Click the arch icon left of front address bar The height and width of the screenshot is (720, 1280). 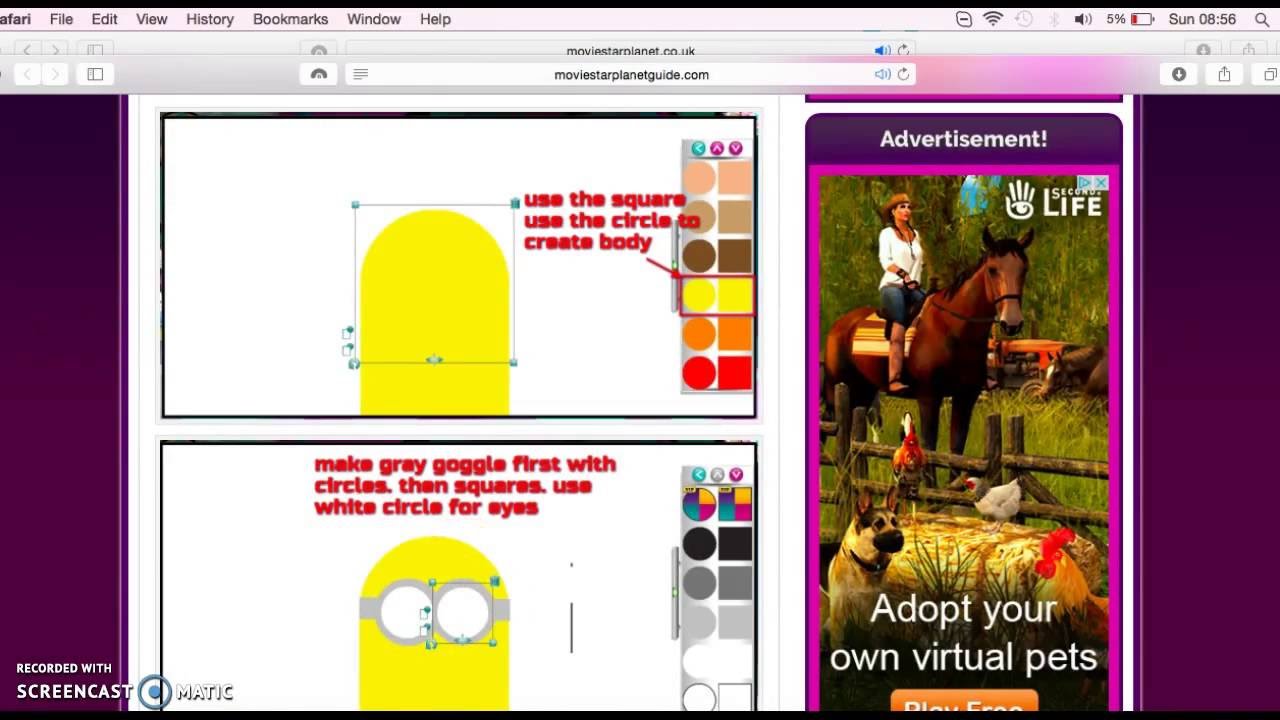pyautogui.click(x=319, y=74)
